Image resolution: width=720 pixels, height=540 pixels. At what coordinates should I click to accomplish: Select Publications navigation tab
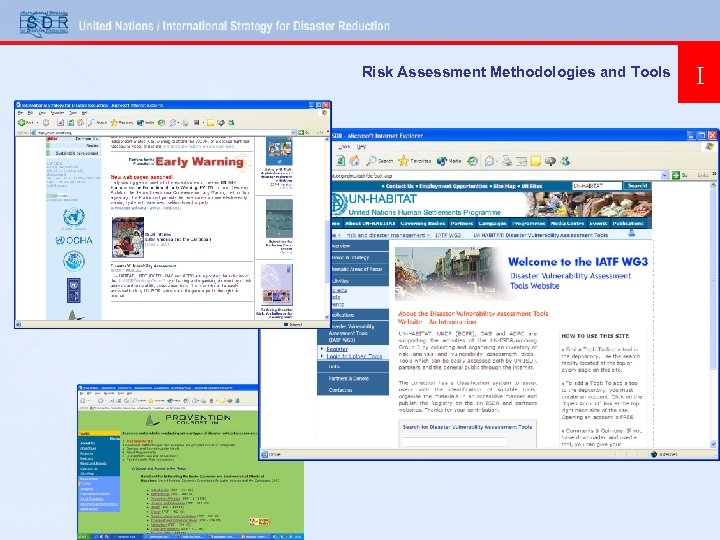(x=628, y=223)
